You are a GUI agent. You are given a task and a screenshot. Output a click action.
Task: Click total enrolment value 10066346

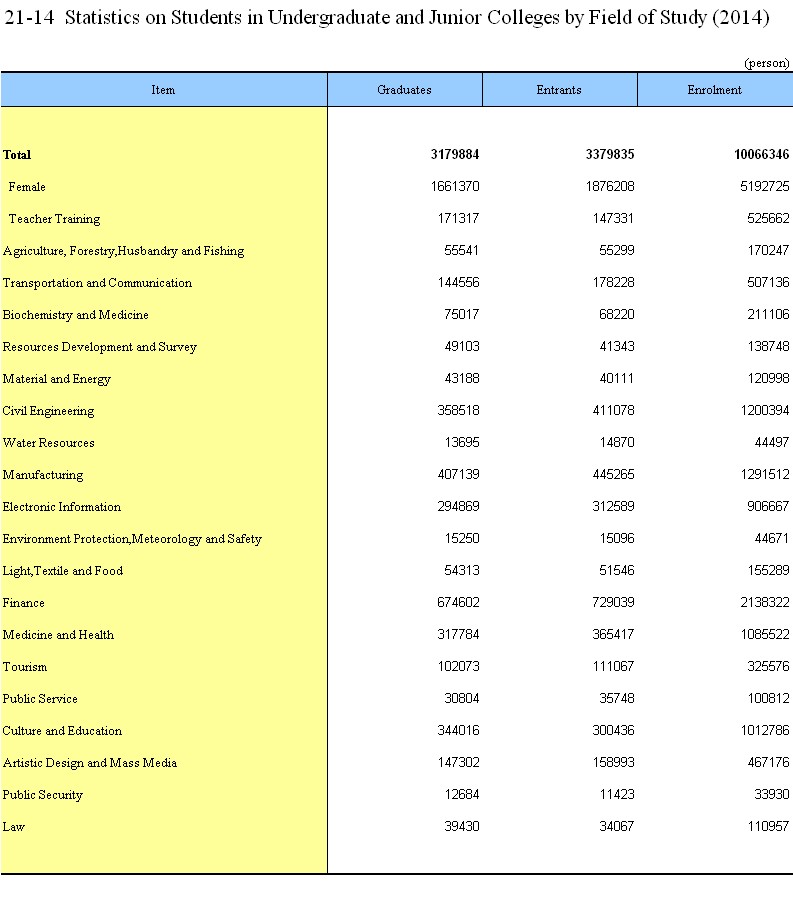[762, 154]
